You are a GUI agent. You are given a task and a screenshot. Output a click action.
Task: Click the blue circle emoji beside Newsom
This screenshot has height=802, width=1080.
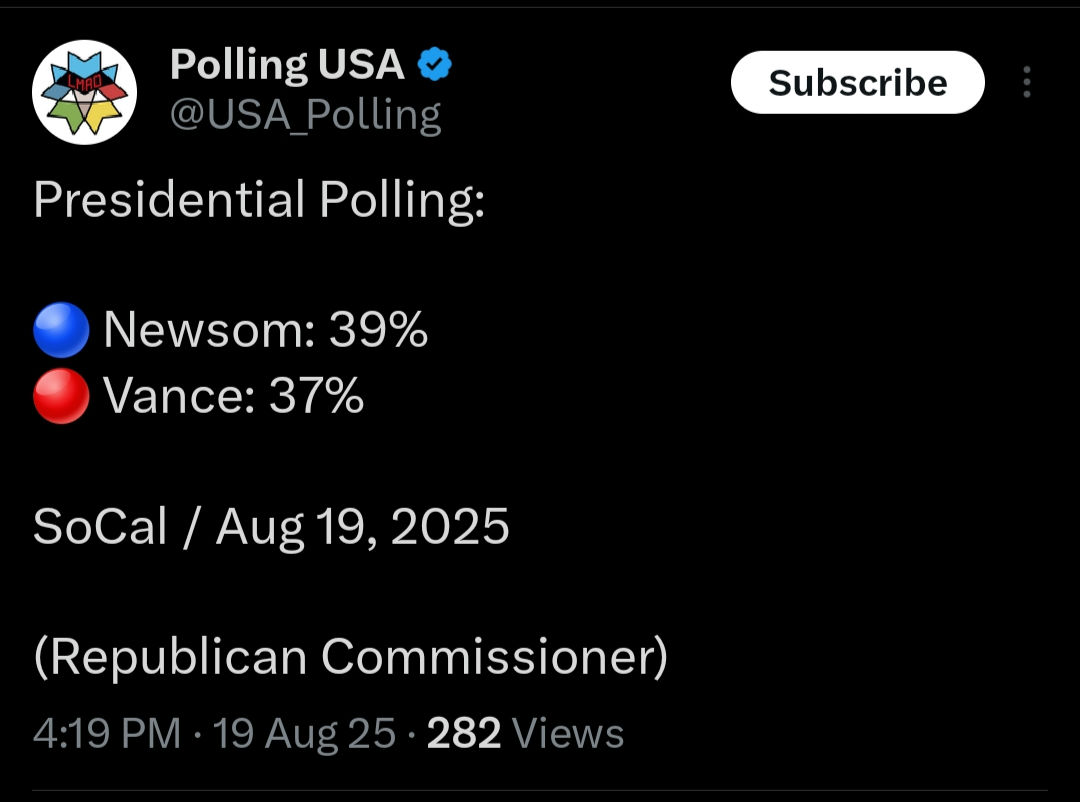61,330
